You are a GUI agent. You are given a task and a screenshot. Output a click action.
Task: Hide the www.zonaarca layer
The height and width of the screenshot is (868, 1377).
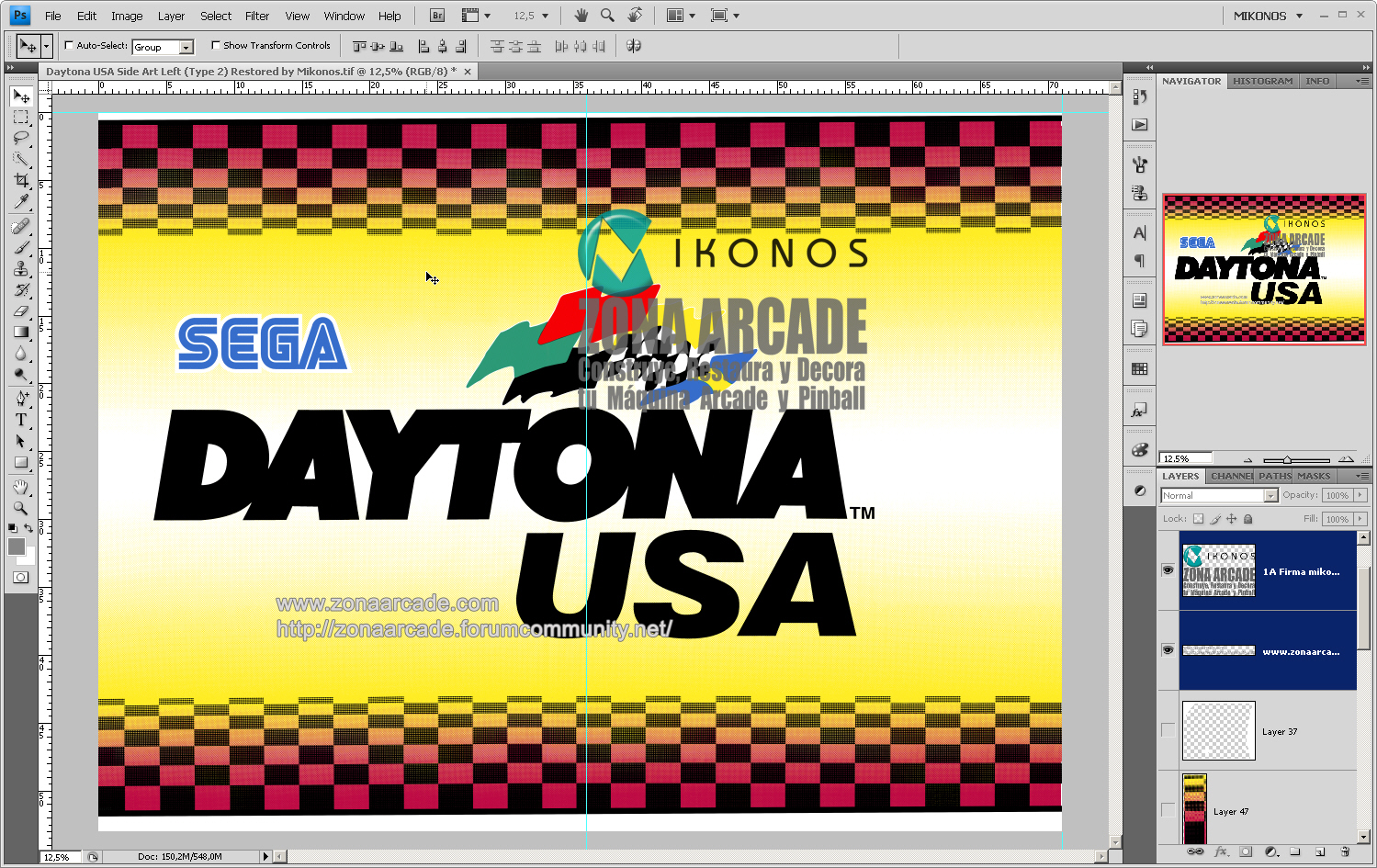pyautogui.click(x=1168, y=650)
